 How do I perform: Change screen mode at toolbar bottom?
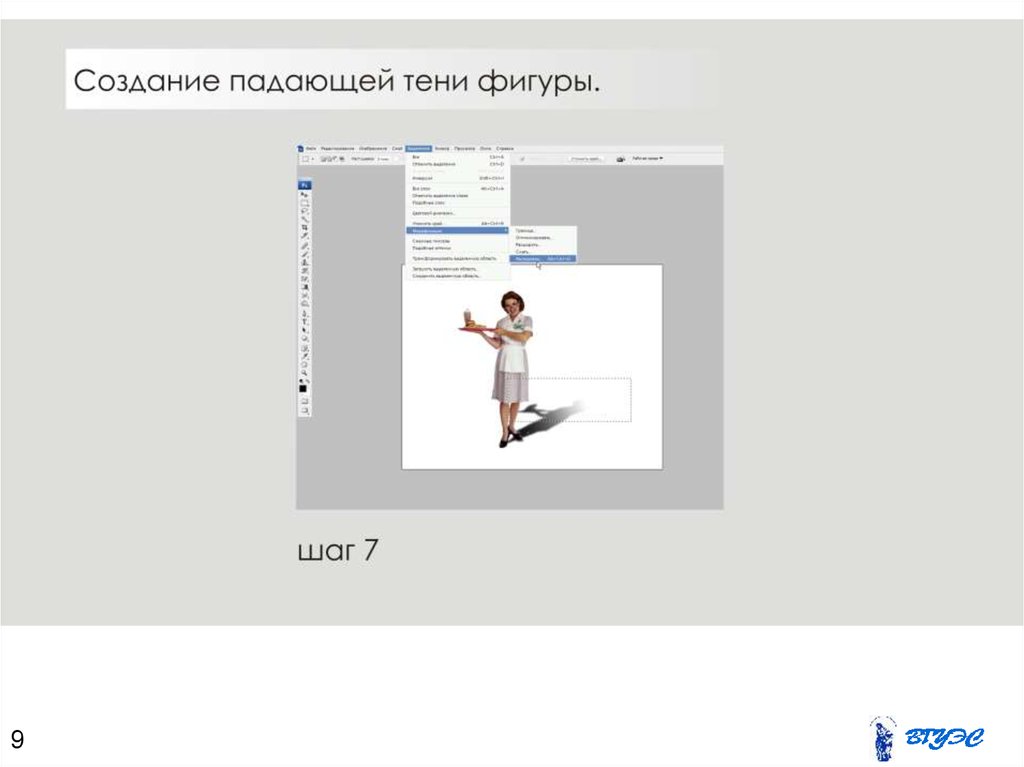pos(304,410)
